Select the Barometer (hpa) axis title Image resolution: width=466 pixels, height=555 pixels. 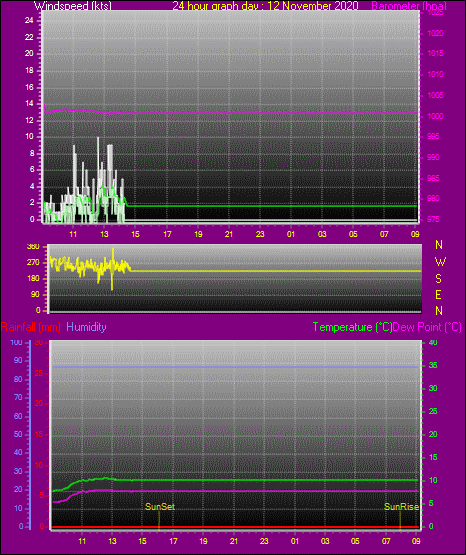pos(409,6)
